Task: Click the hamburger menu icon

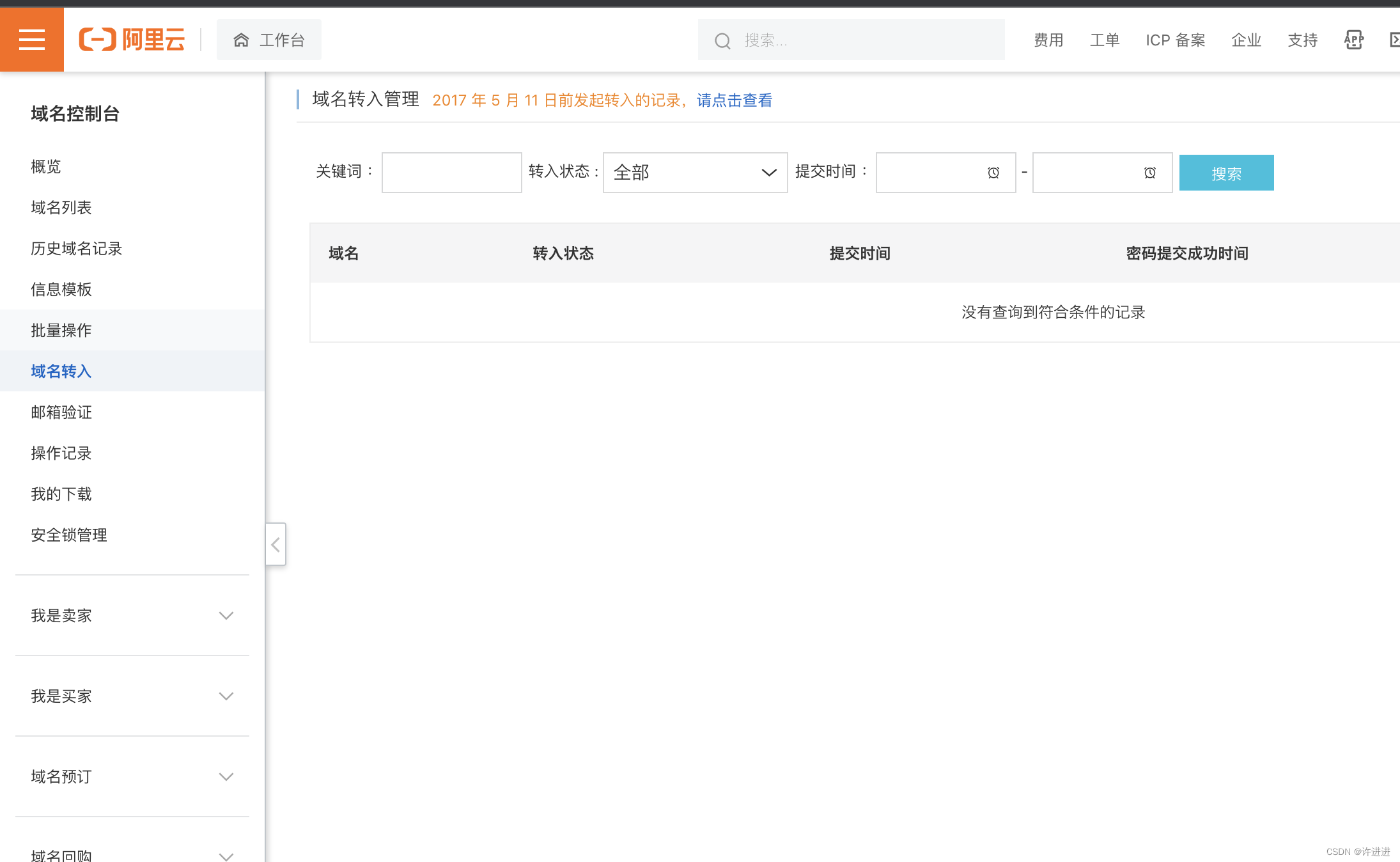Action: point(32,39)
